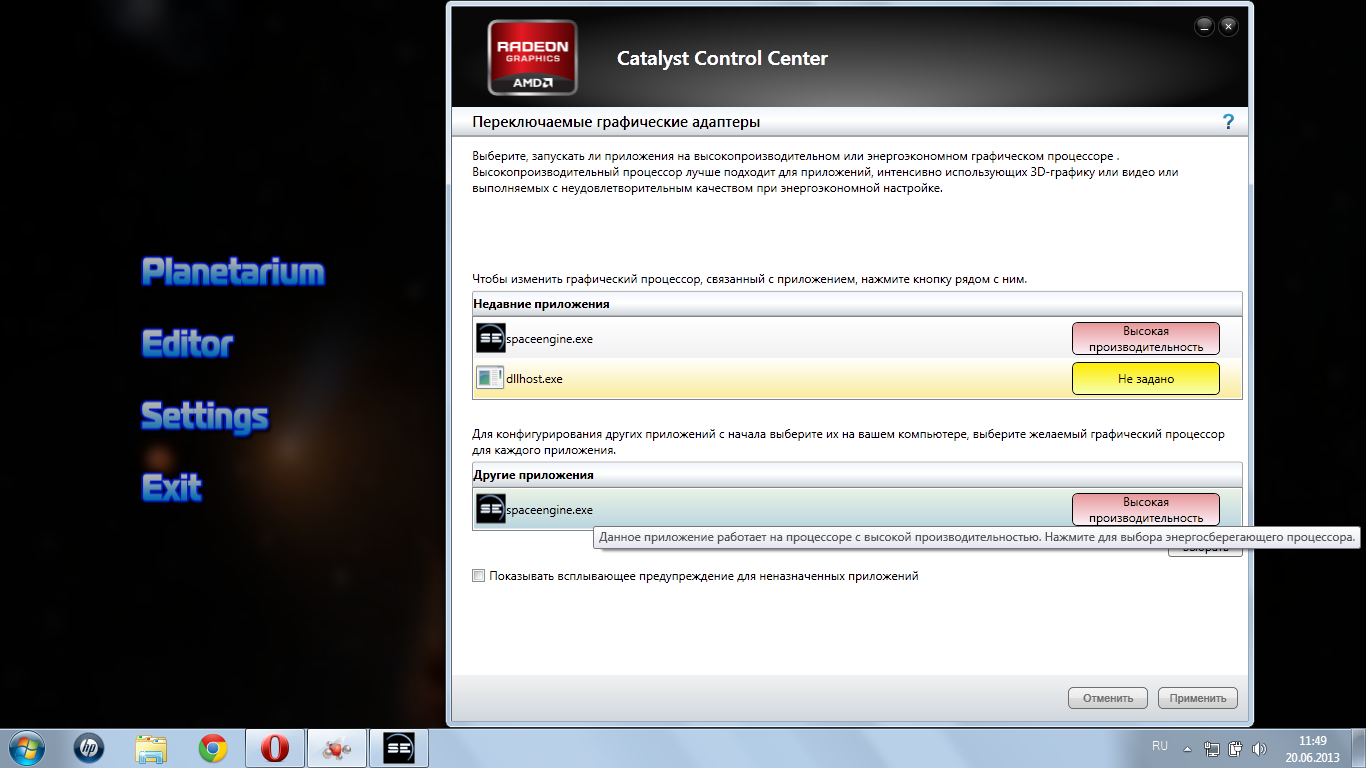This screenshot has height=768, width=1366.
Task: Click the network tray icon
Action: click(x=1213, y=748)
